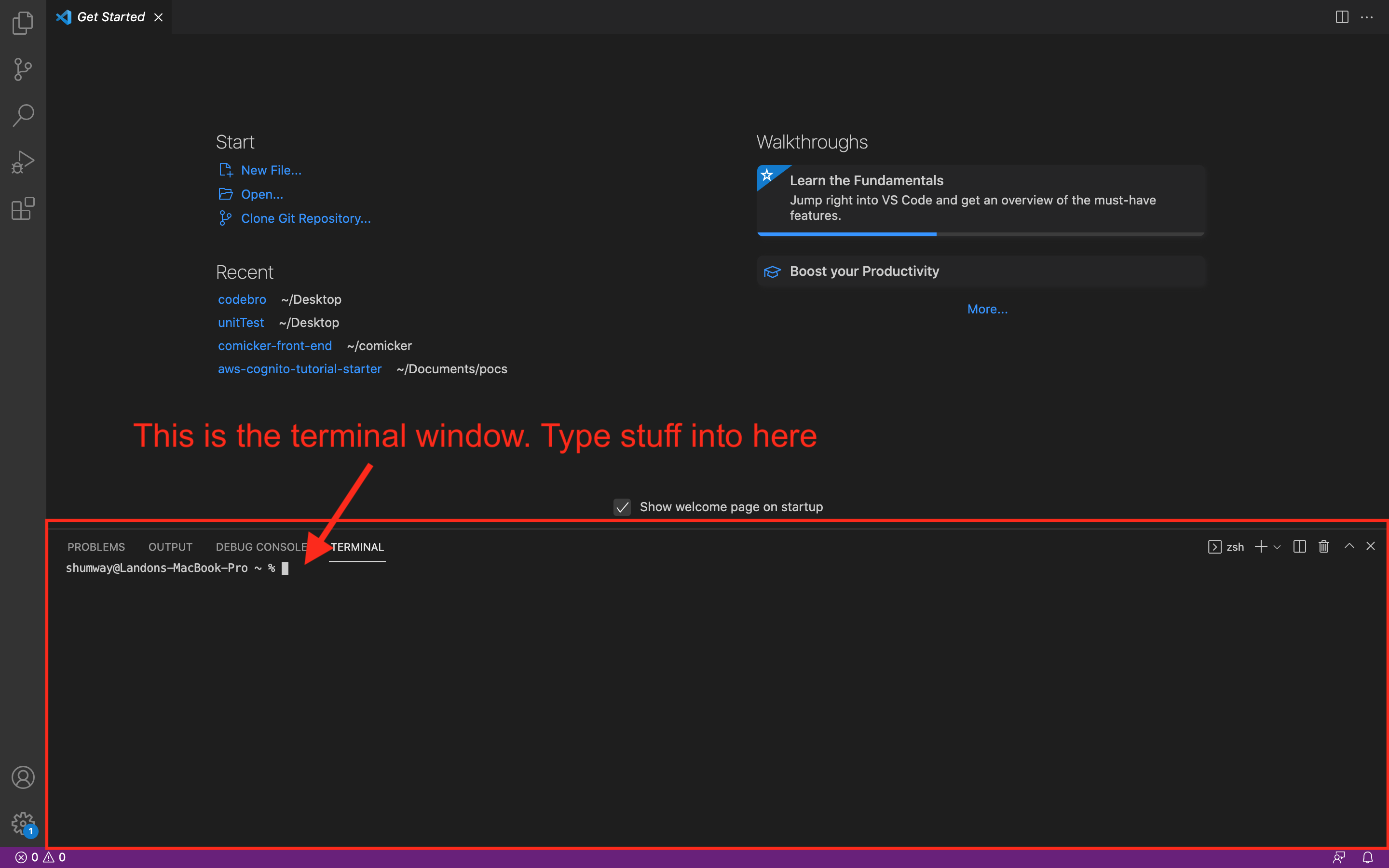Click the ~/Desktop path beside codebro
The height and width of the screenshot is (868, 1389).
311,299
